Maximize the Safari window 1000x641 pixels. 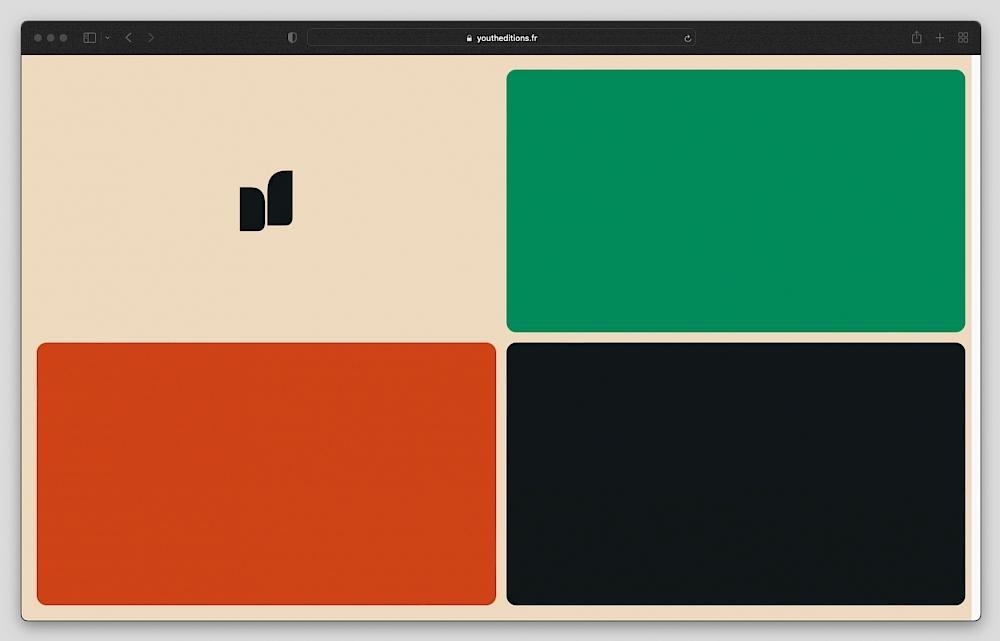pyautogui.click(x=64, y=38)
